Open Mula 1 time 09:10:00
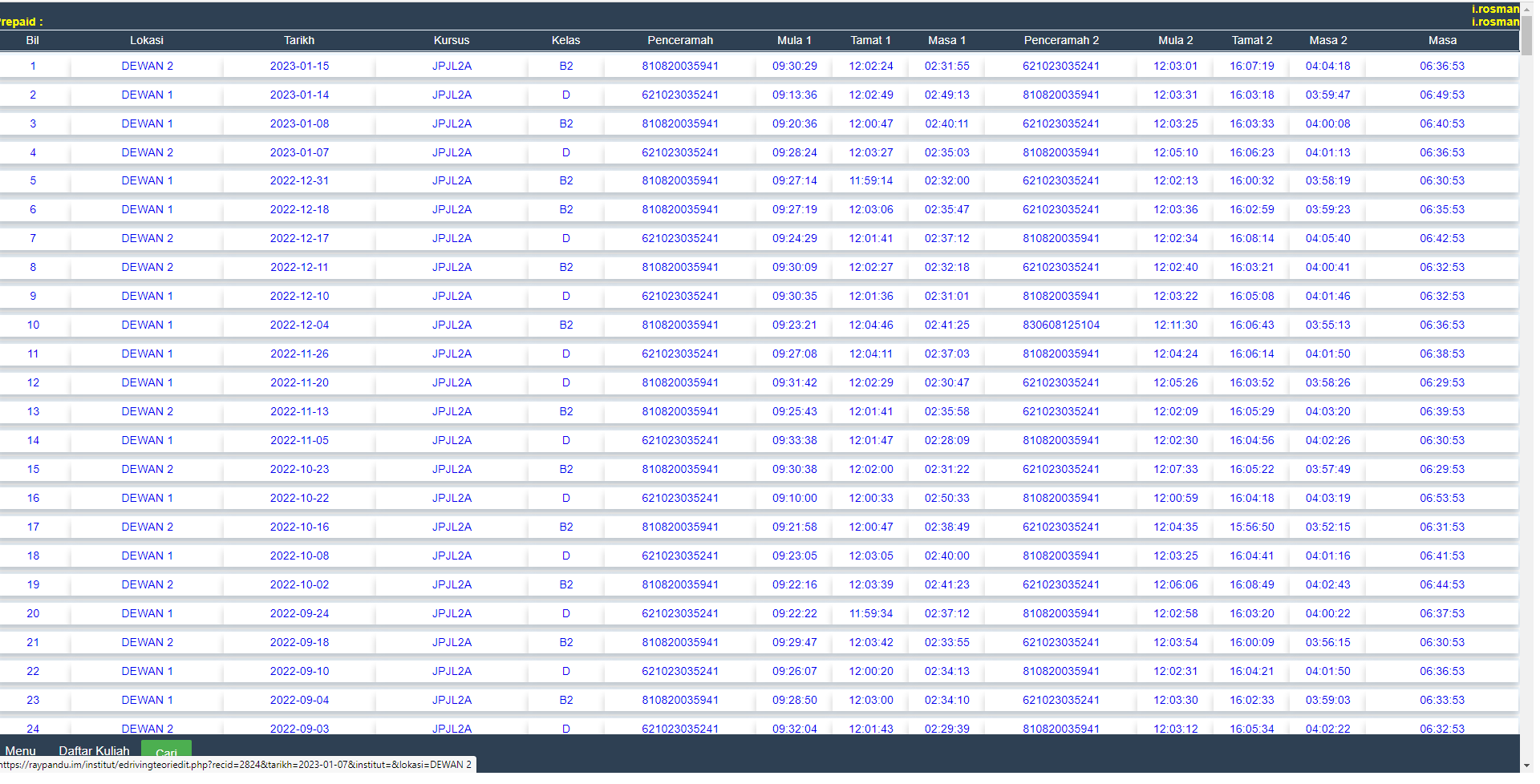Image resolution: width=1540 pixels, height=784 pixels. [794, 498]
